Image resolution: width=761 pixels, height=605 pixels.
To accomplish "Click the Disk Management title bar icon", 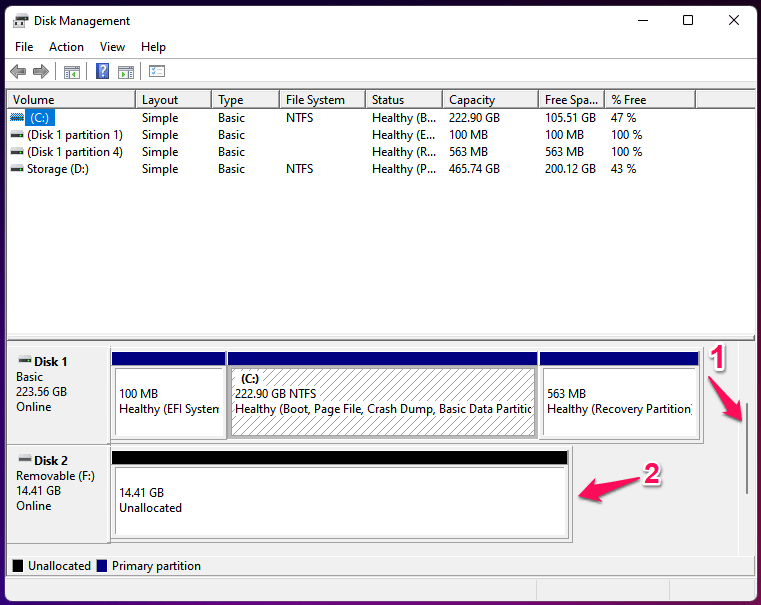I will pos(20,21).
